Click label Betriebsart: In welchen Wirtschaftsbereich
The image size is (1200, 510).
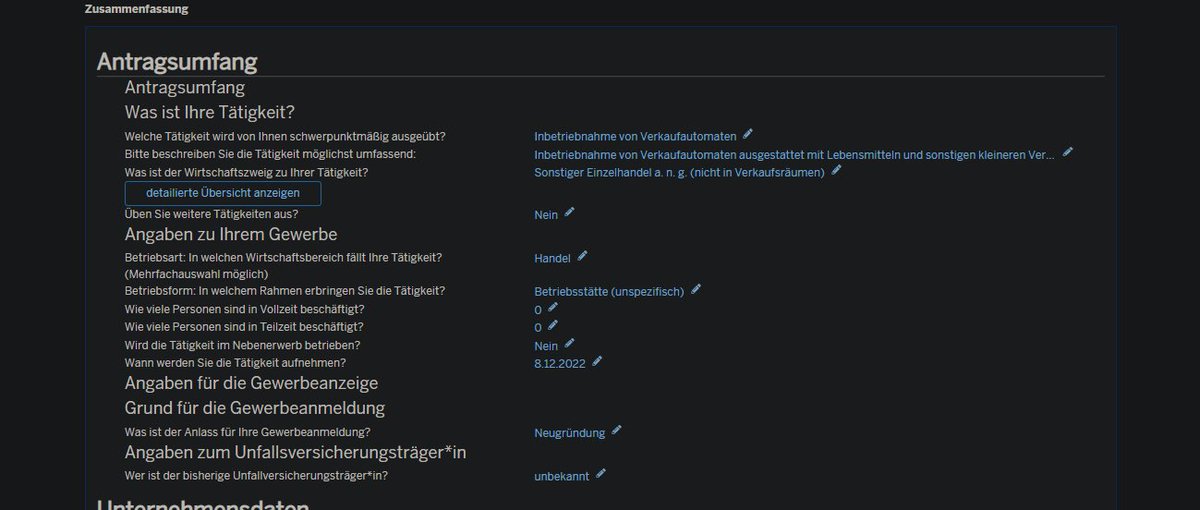(x=283, y=258)
